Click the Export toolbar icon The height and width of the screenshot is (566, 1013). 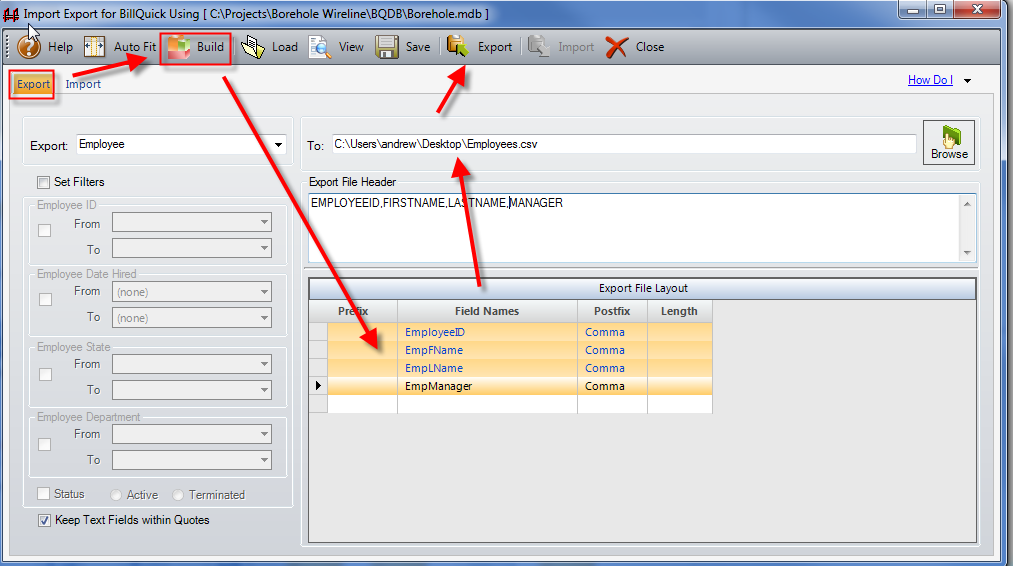tap(458, 47)
